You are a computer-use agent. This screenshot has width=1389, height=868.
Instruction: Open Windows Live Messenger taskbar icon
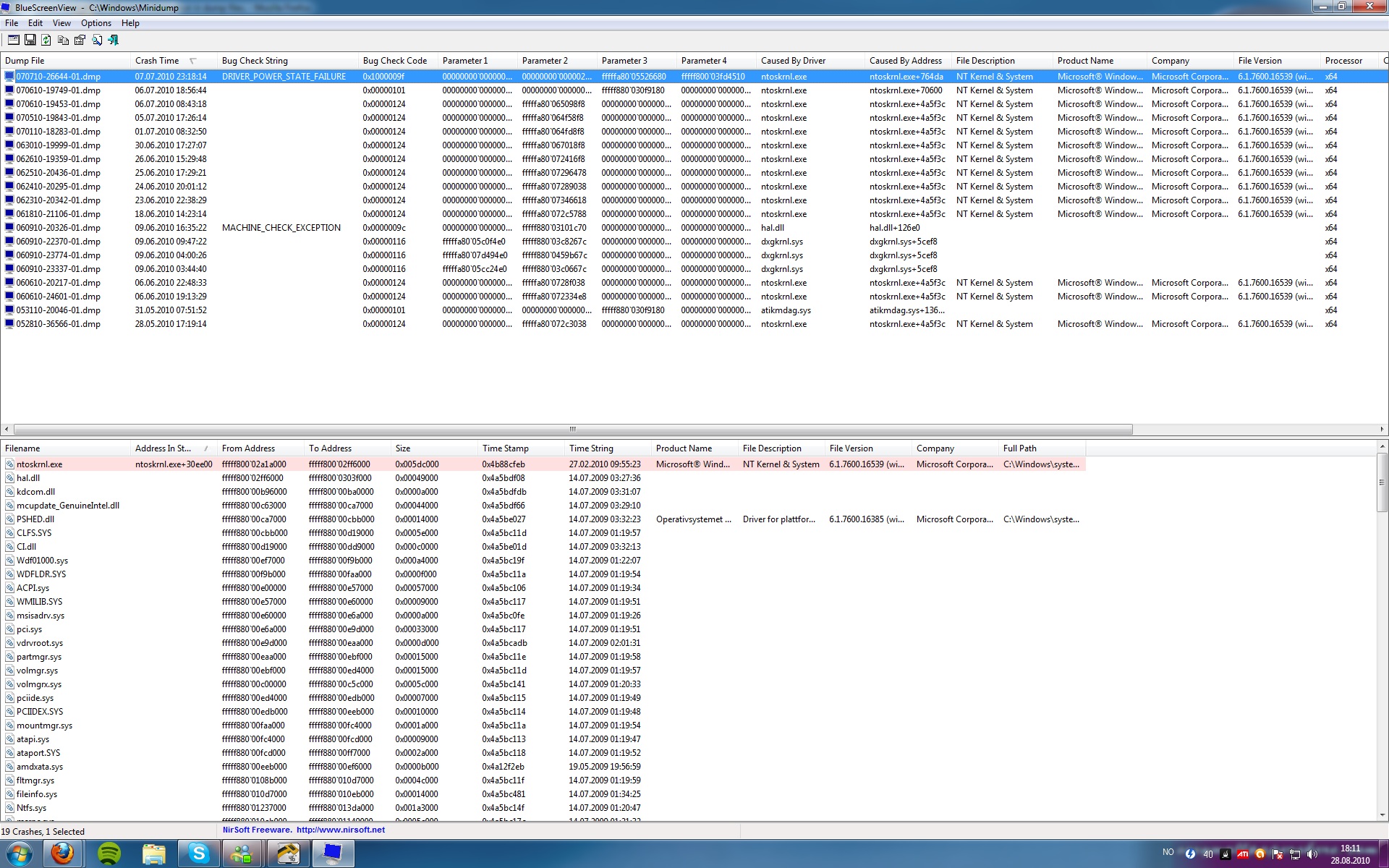click(242, 854)
